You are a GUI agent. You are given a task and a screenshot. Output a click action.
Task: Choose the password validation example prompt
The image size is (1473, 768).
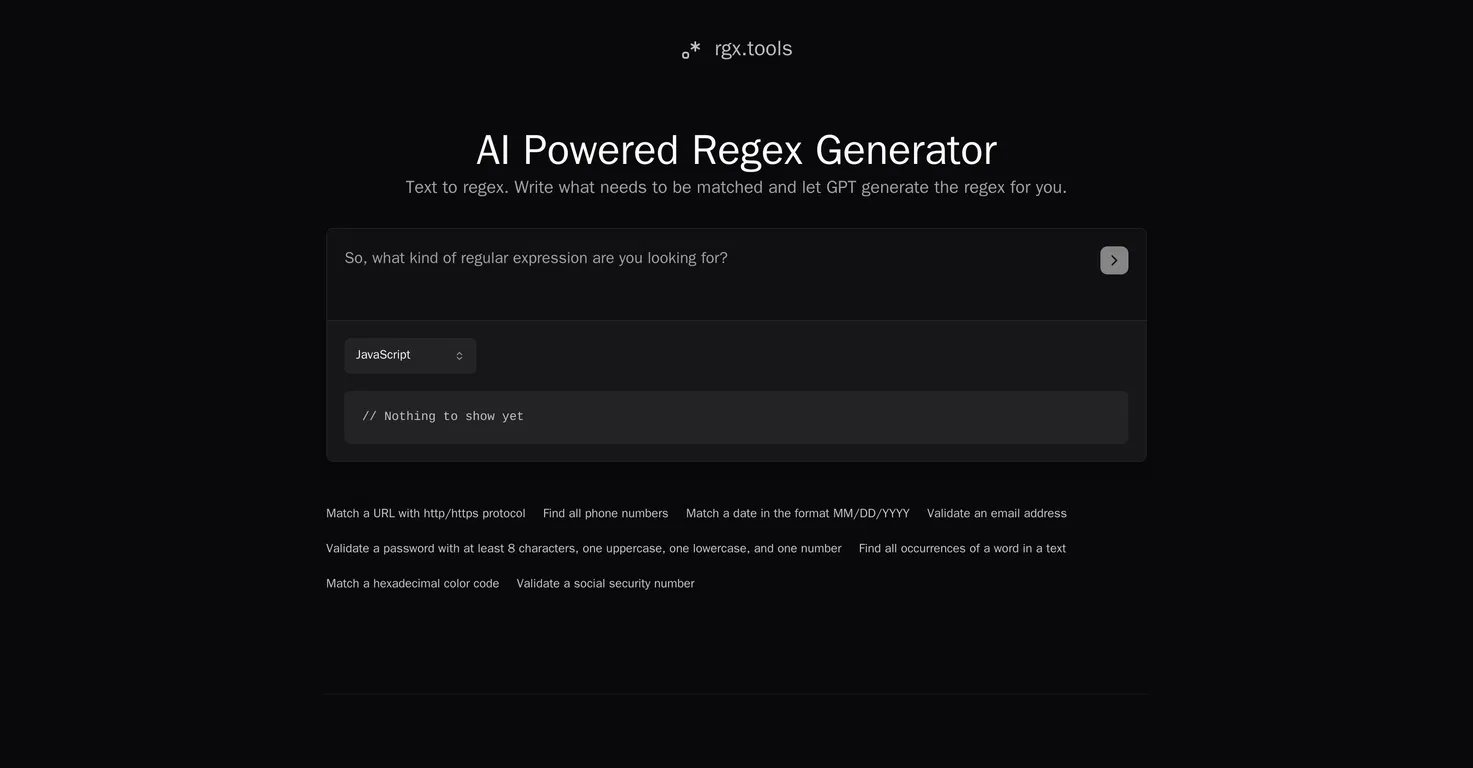point(583,549)
